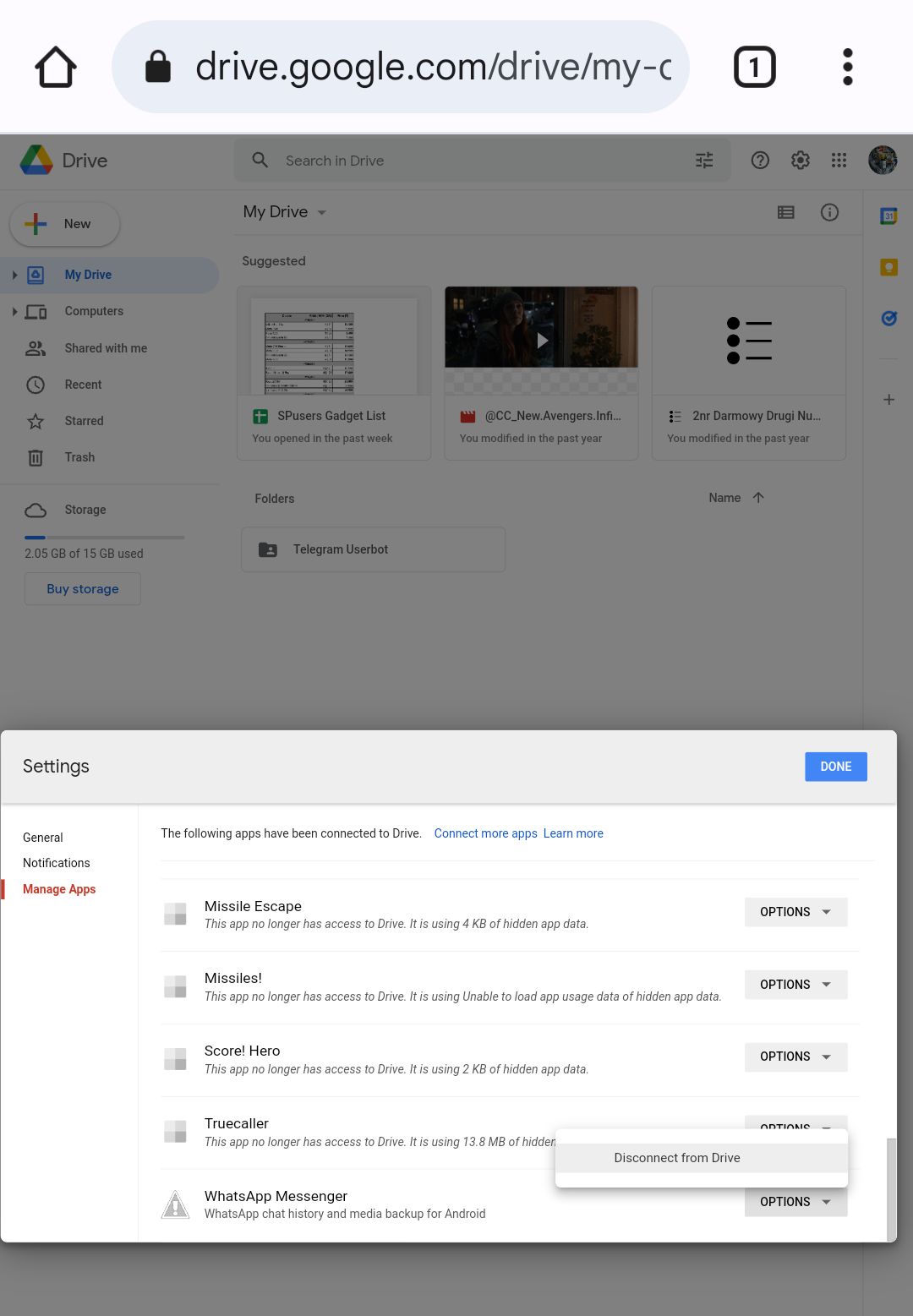Click the 2.05 GB of 15 GB used text

[84, 554]
